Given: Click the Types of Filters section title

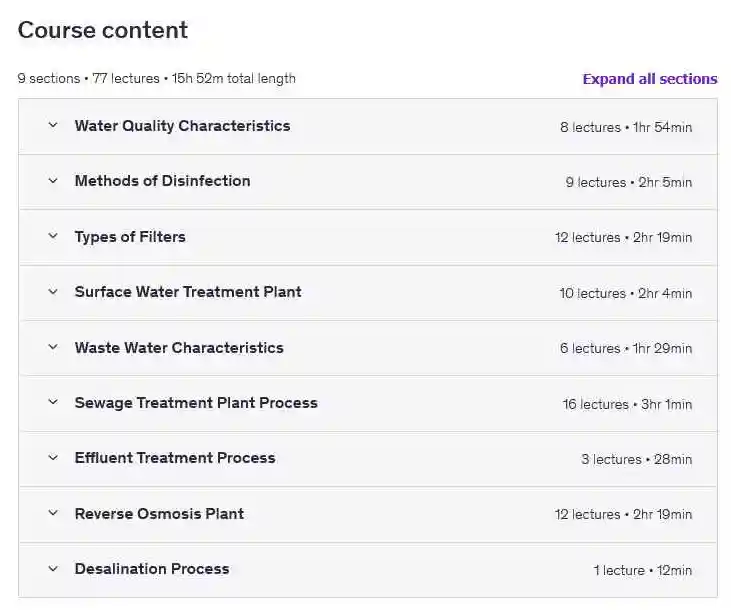Looking at the screenshot, I should coord(130,237).
